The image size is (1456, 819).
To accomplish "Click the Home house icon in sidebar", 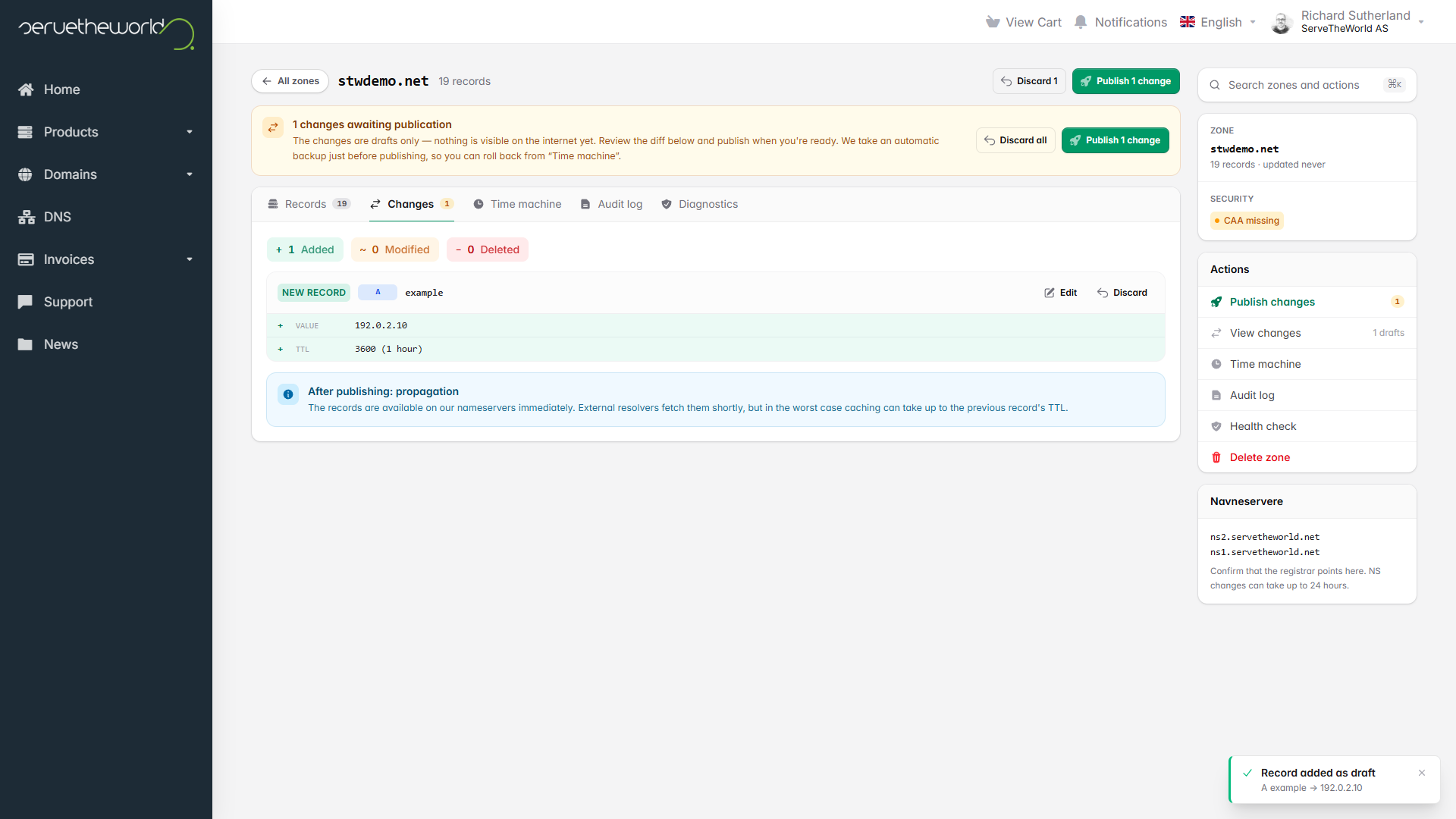I will click(26, 89).
